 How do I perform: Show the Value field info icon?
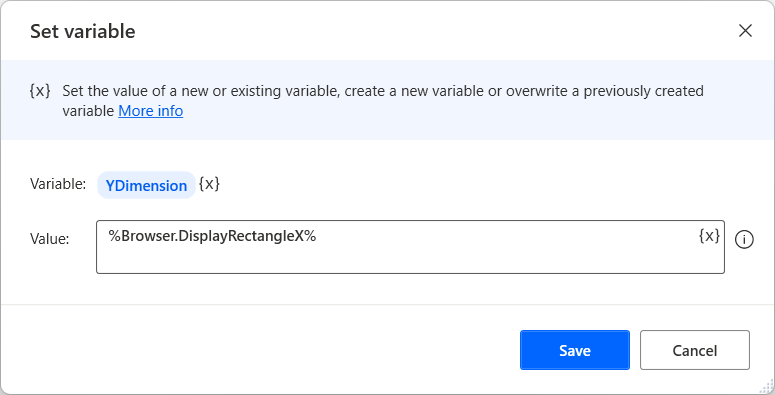point(744,240)
